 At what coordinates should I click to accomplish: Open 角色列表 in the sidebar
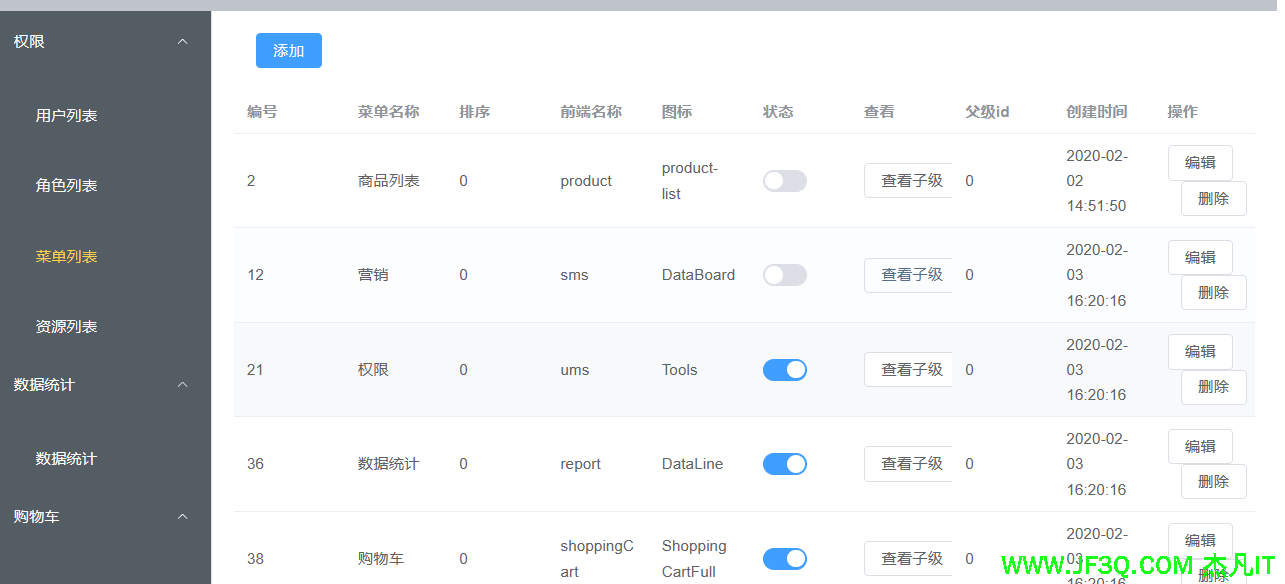coord(67,186)
